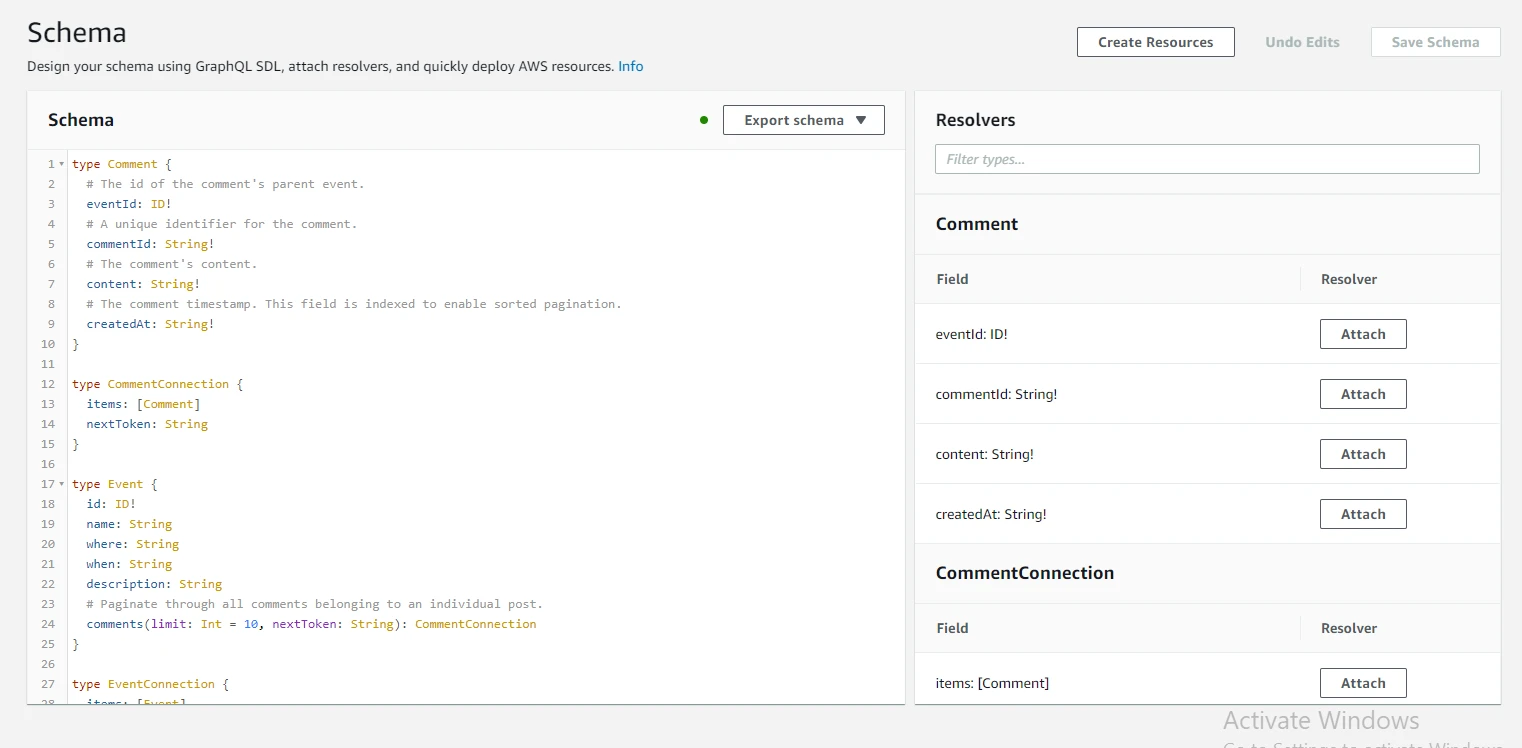Click the Undo Edits button
The height and width of the screenshot is (748, 1522).
pos(1302,42)
